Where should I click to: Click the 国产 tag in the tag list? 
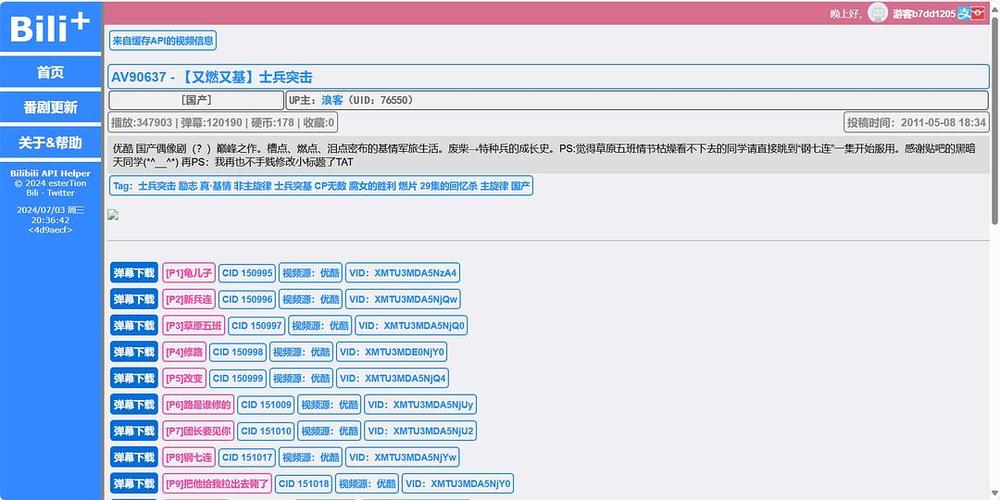pos(520,186)
